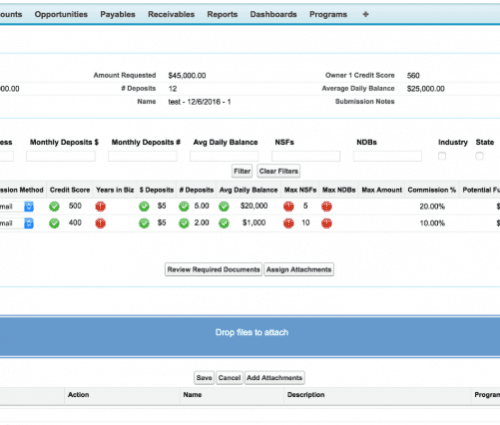The width and height of the screenshot is (500, 425).
Task: Click the Credit Score column header
Action: [70, 190]
